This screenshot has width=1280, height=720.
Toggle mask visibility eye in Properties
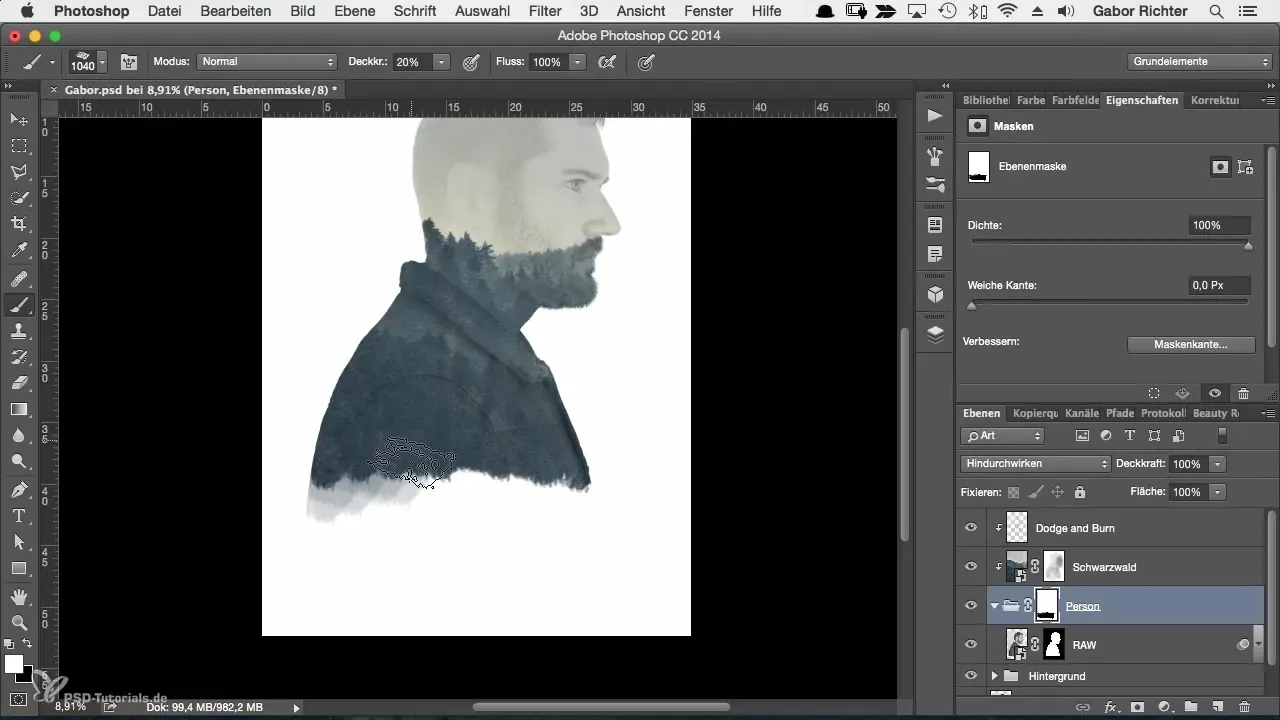point(1214,393)
